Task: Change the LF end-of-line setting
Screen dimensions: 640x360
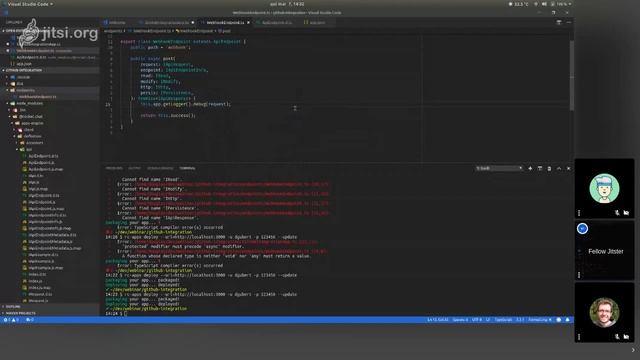Action: (488, 320)
